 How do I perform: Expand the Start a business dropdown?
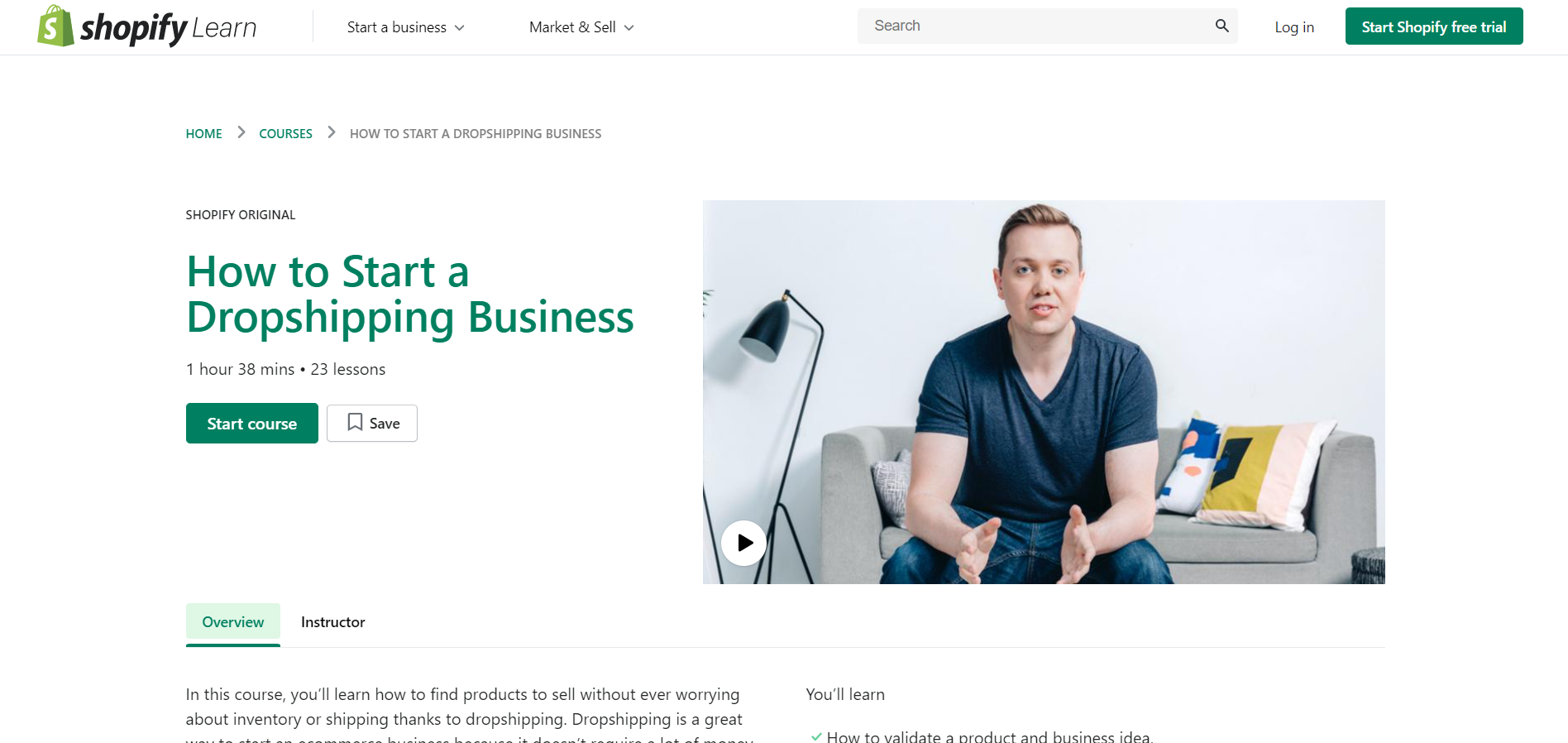click(405, 27)
